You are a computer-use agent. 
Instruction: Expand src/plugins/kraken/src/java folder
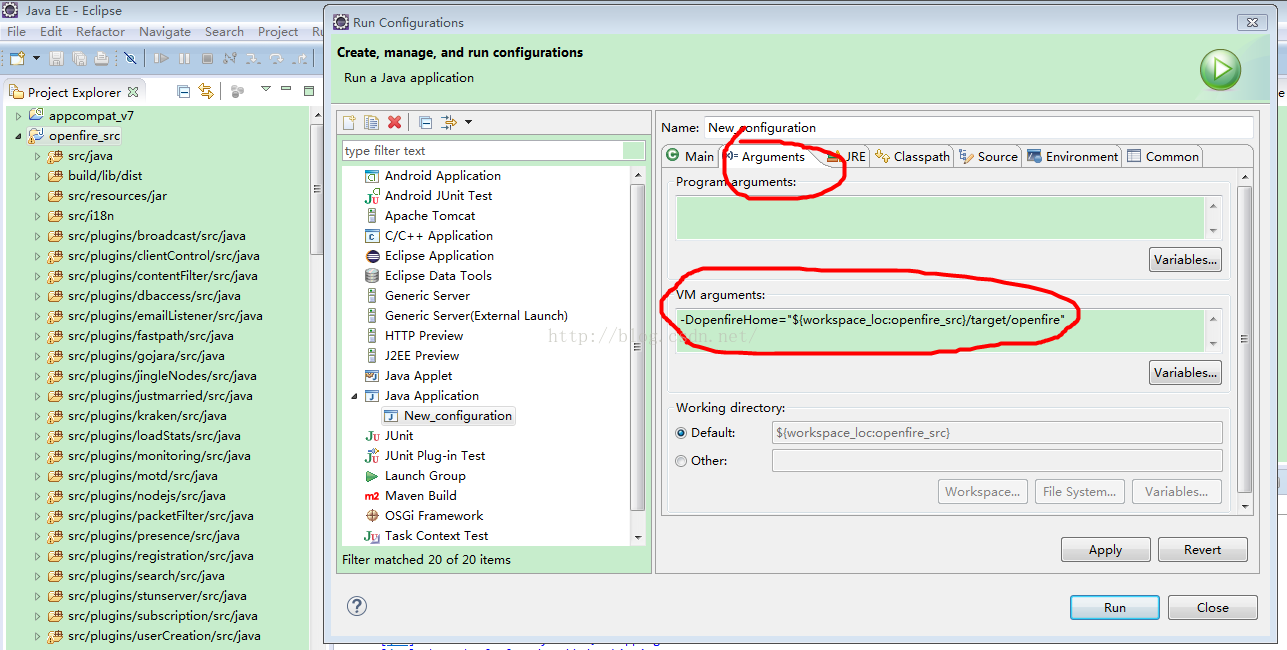click(38, 416)
